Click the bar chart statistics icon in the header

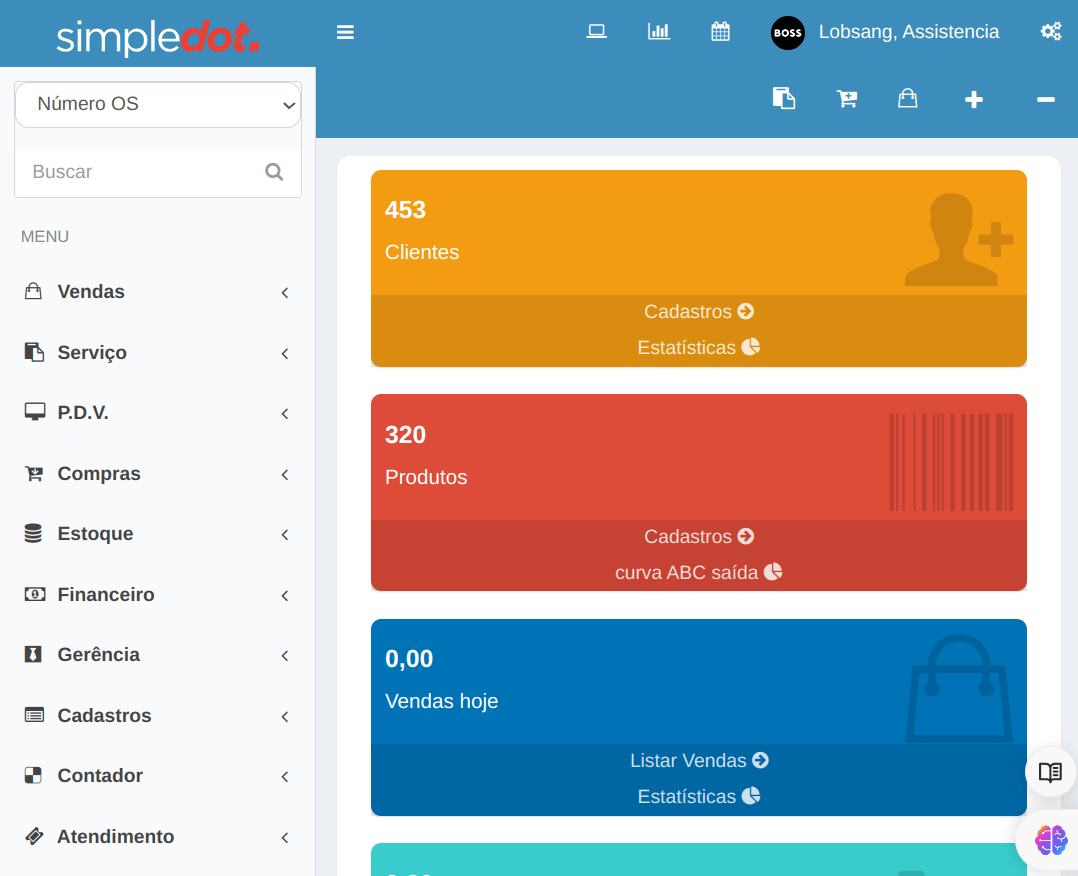pyautogui.click(x=658, y=31)
